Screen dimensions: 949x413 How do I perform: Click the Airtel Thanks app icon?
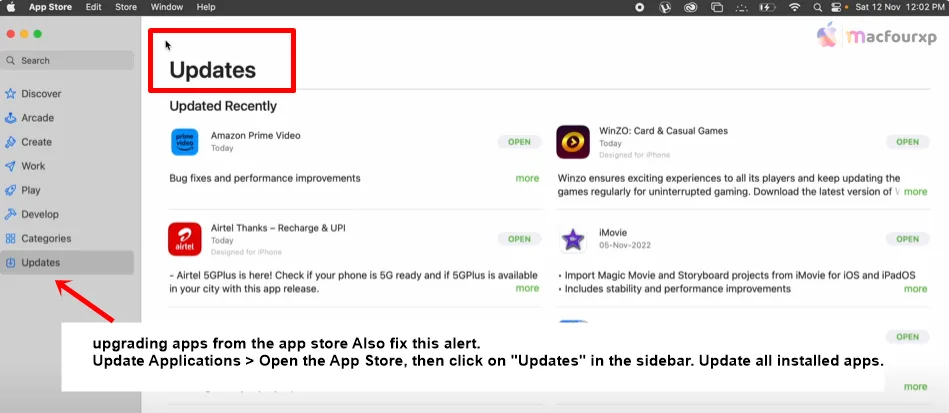pyautogui.click(x=185, y=239)
